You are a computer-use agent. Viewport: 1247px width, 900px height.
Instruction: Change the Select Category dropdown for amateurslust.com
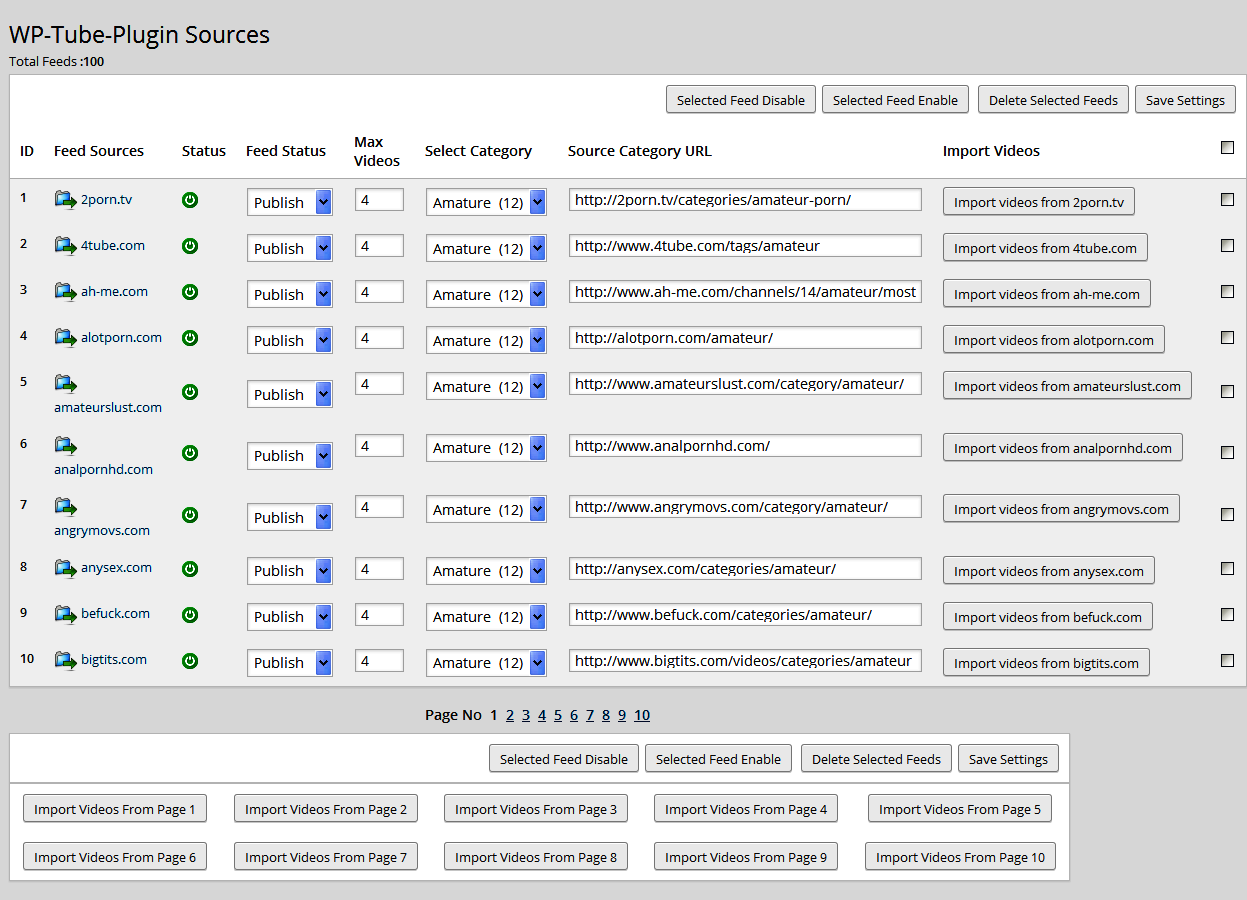(486, 386)
